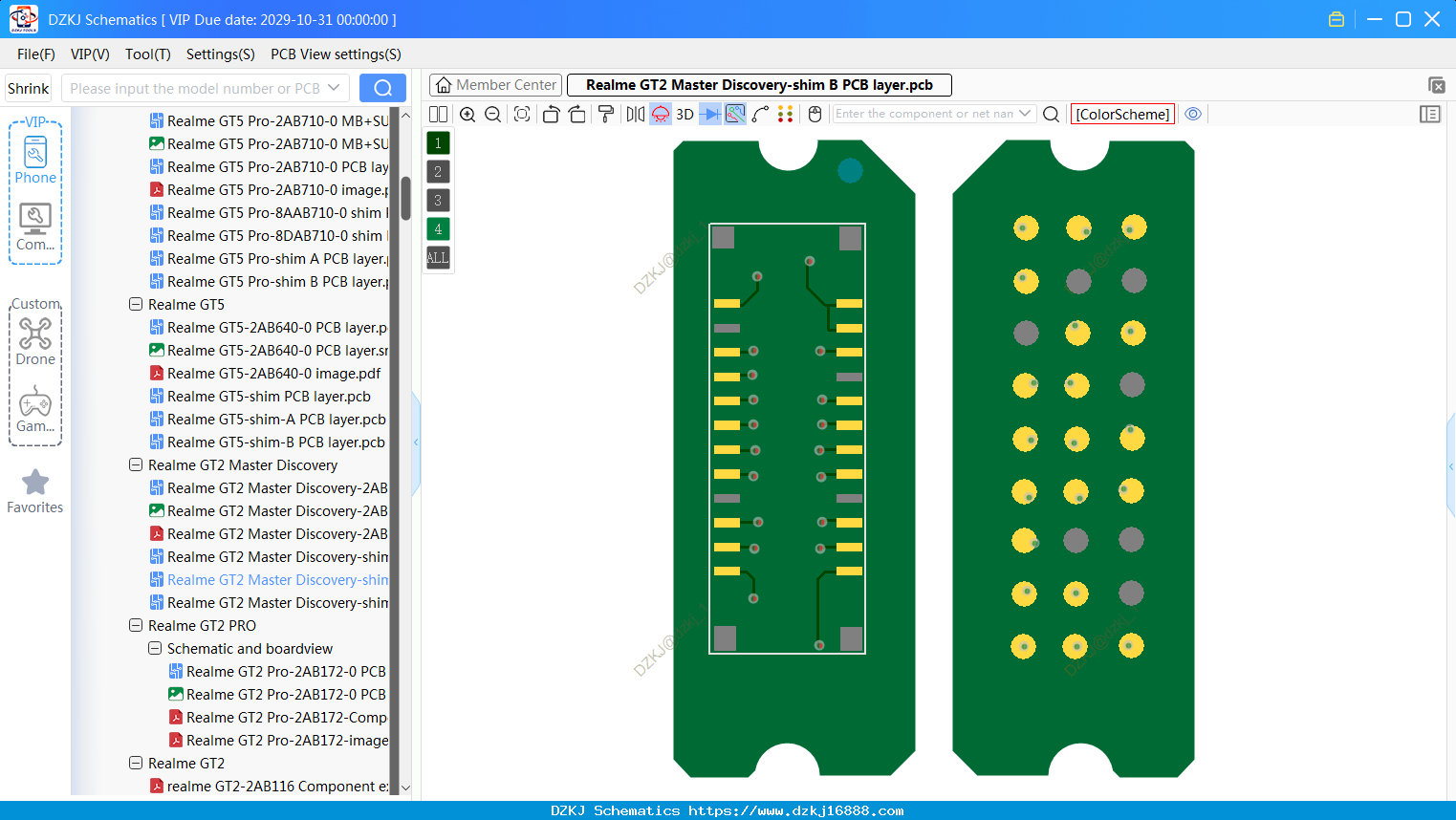The height and width of the screenshot is (820, 1456).
Task: Collapse the Realme GT2 PRO node
Action: click(136, 625)
